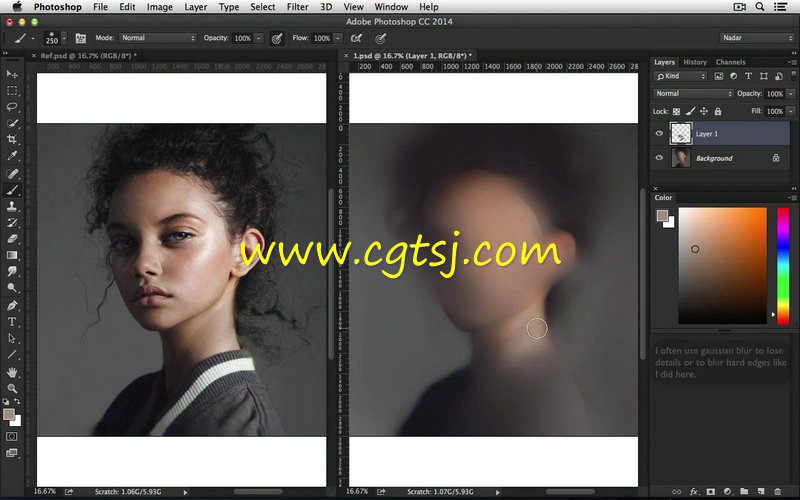Screen dimensions: 800x500
Task: Select the Eyedropper tool
Action: click(12, 156)
